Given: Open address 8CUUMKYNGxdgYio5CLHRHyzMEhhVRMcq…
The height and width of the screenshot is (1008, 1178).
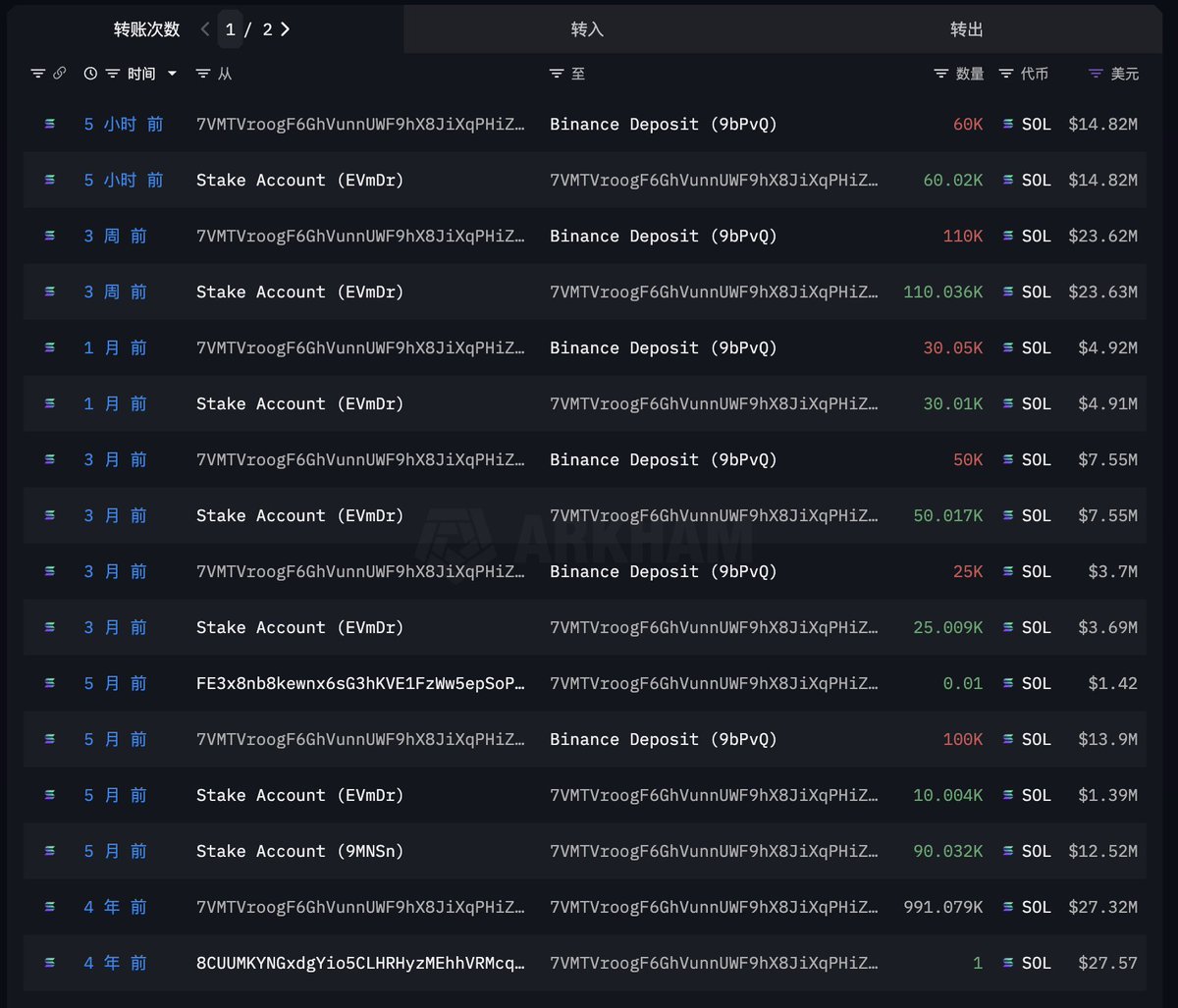Looking at the screenshot, I should coord(360,963).
